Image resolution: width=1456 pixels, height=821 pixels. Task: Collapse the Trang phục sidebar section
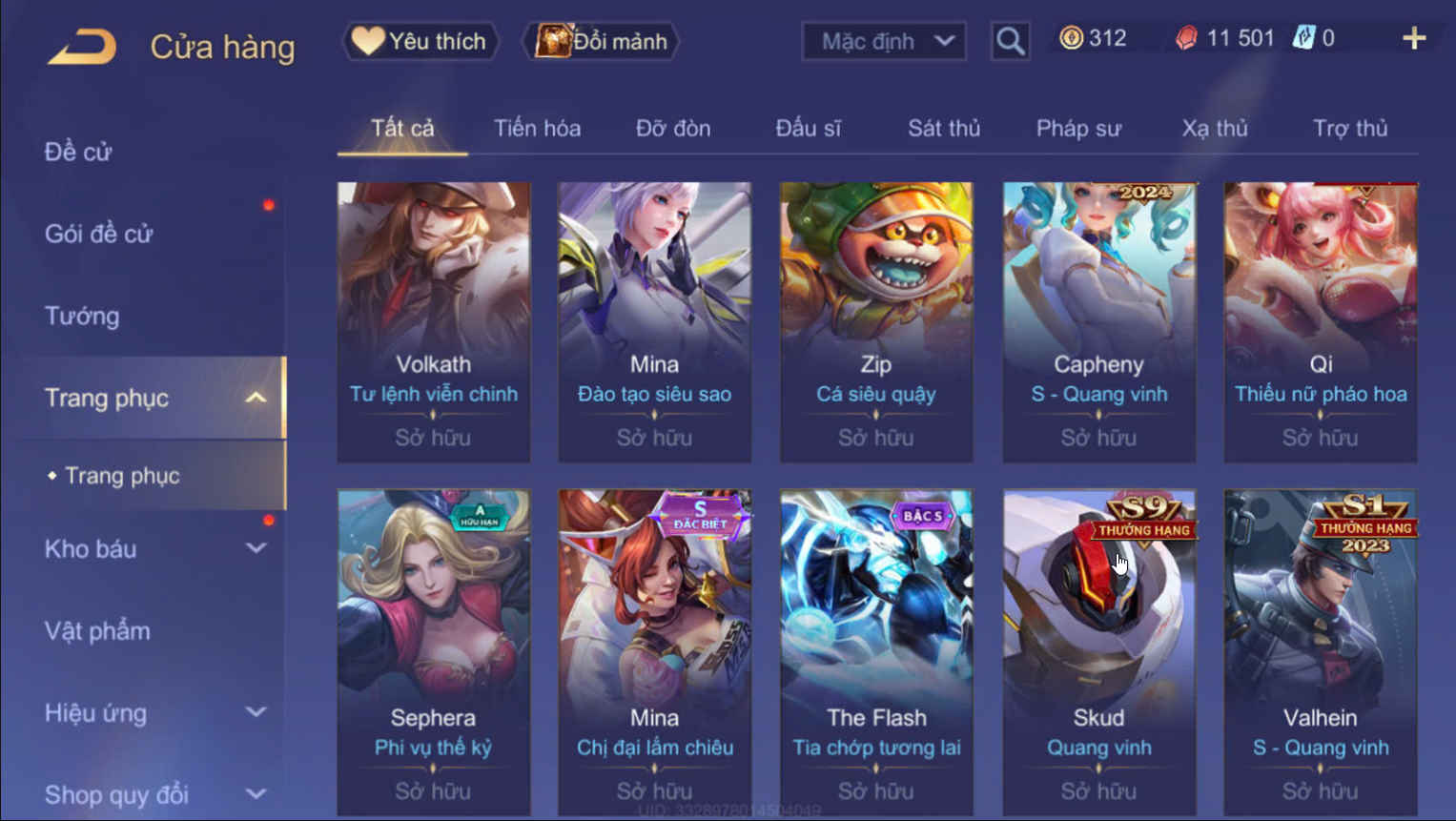click(256, 398)
